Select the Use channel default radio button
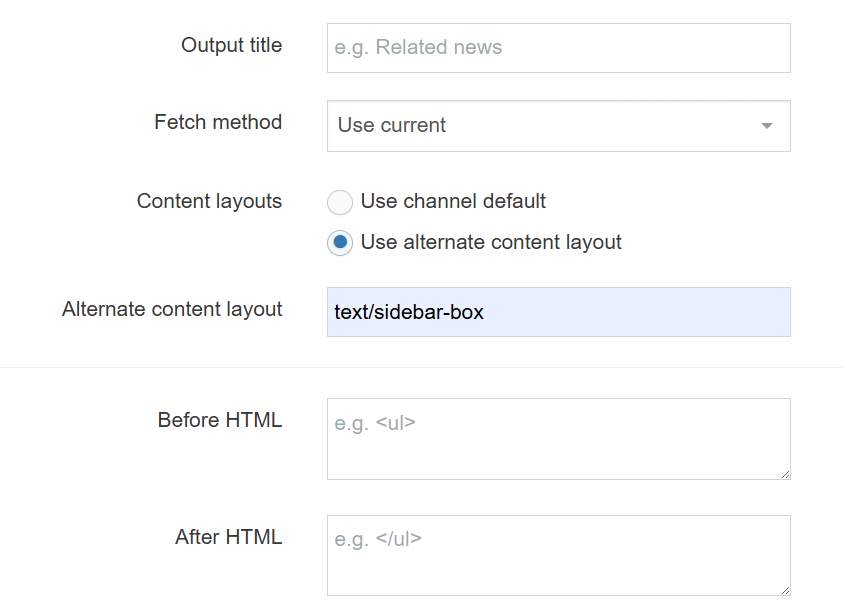843x615 pixels. coord(340,202)
